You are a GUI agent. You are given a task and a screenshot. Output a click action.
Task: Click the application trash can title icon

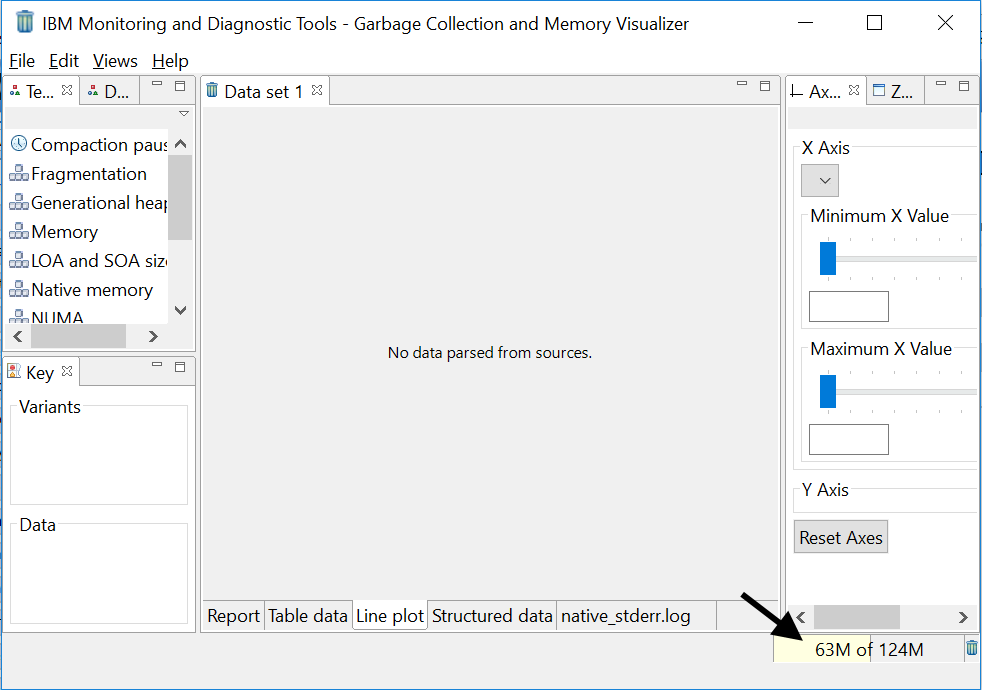[x=24, y=22]
